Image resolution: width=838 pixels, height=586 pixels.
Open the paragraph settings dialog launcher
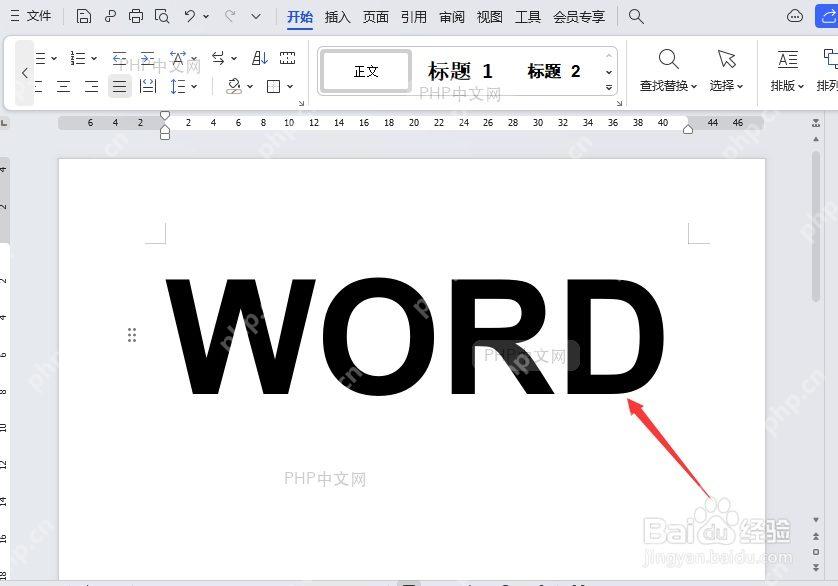tap(301, 103)
